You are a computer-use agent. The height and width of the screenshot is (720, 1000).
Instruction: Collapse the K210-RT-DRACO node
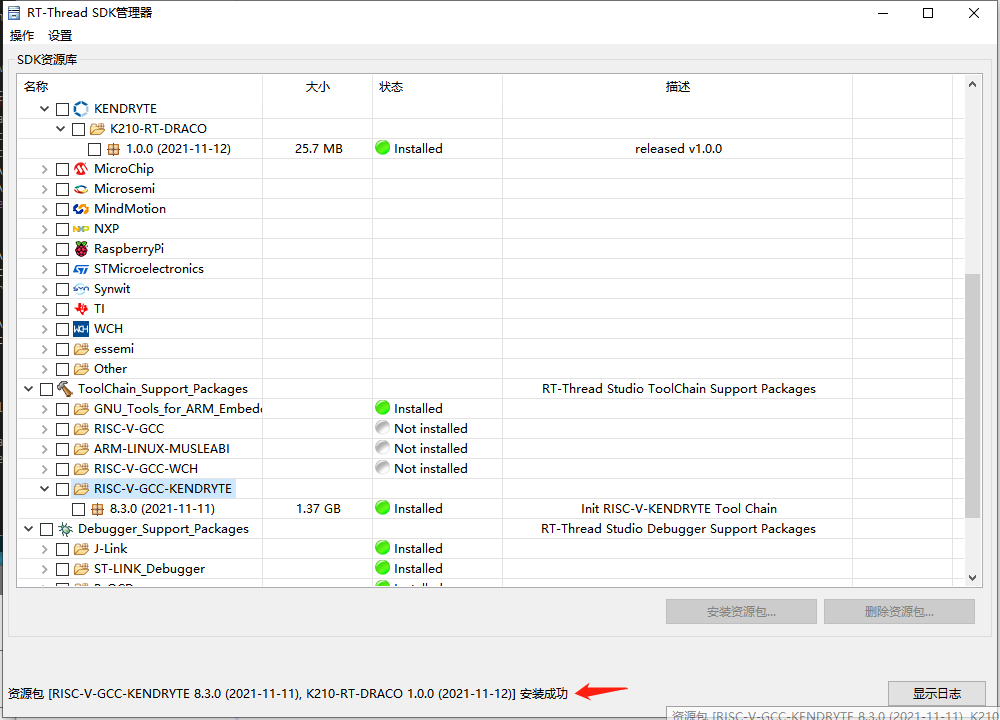point(60,129)
